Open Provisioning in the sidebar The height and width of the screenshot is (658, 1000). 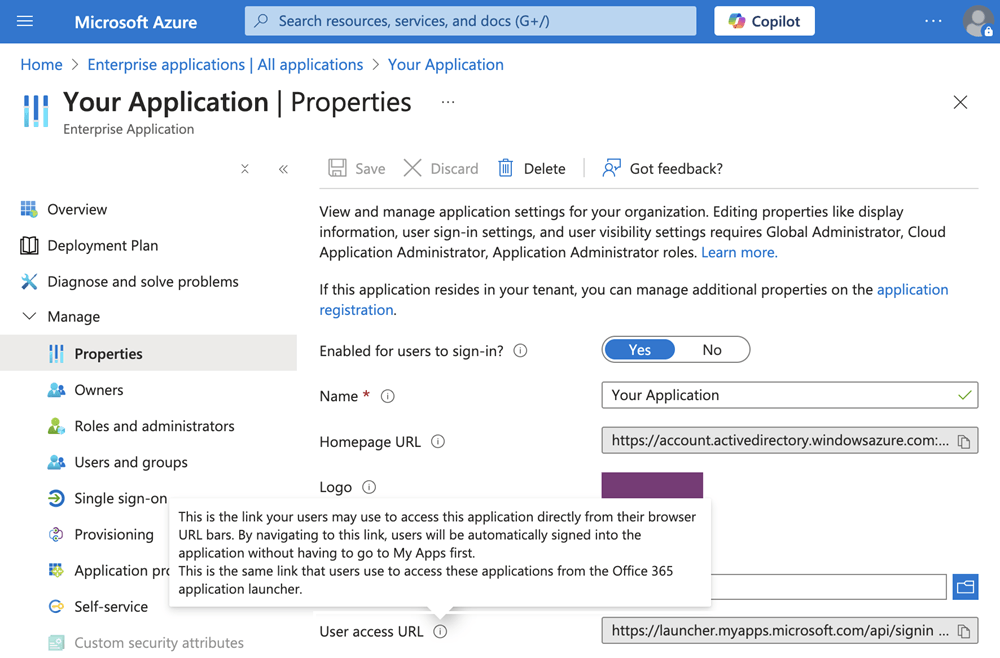[x=114, y=534]
